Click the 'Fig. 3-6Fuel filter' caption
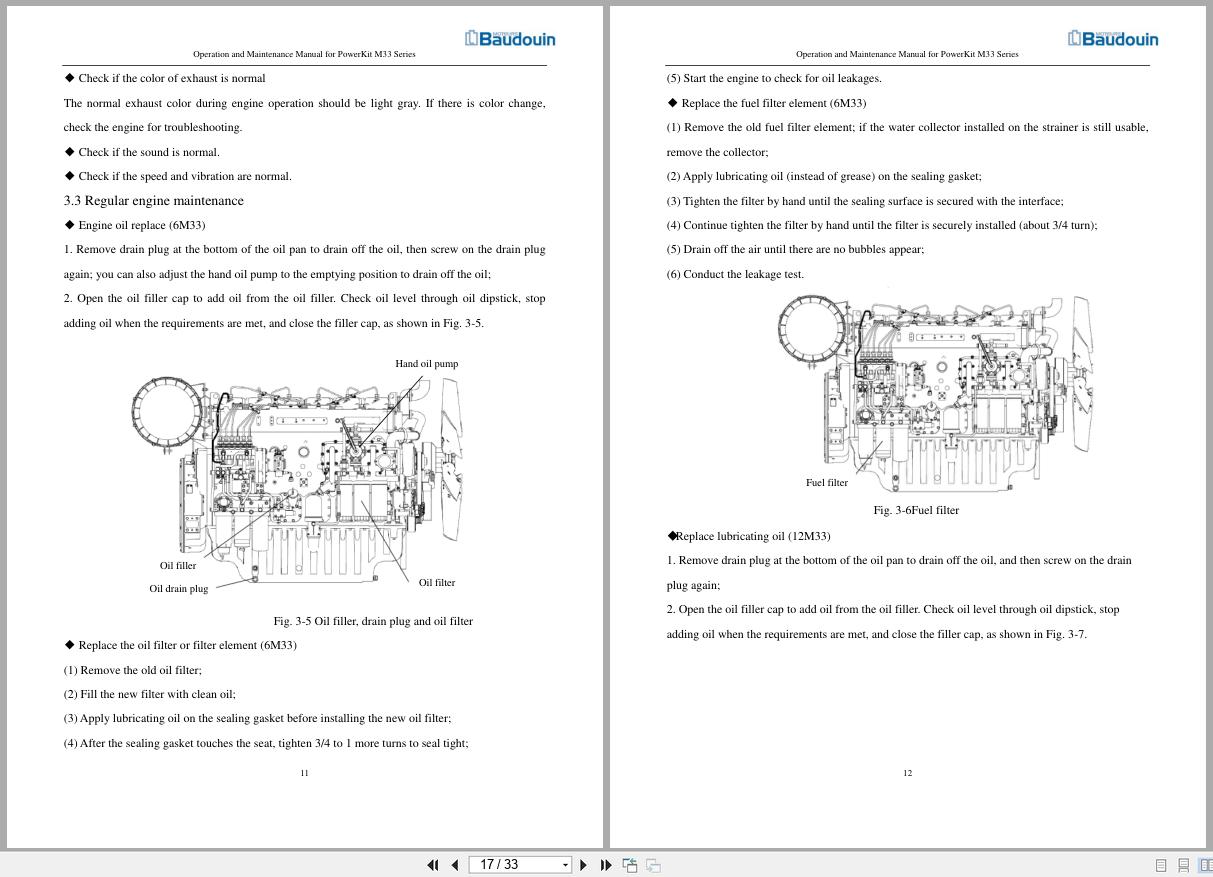Image resolution: width=1213 pixels, height=877 pixels. tap(916, 511)
